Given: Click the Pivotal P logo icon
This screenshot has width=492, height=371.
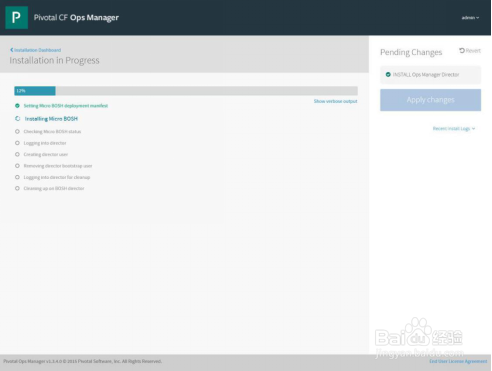Looking at the screenshot, I should pos(16,17).
